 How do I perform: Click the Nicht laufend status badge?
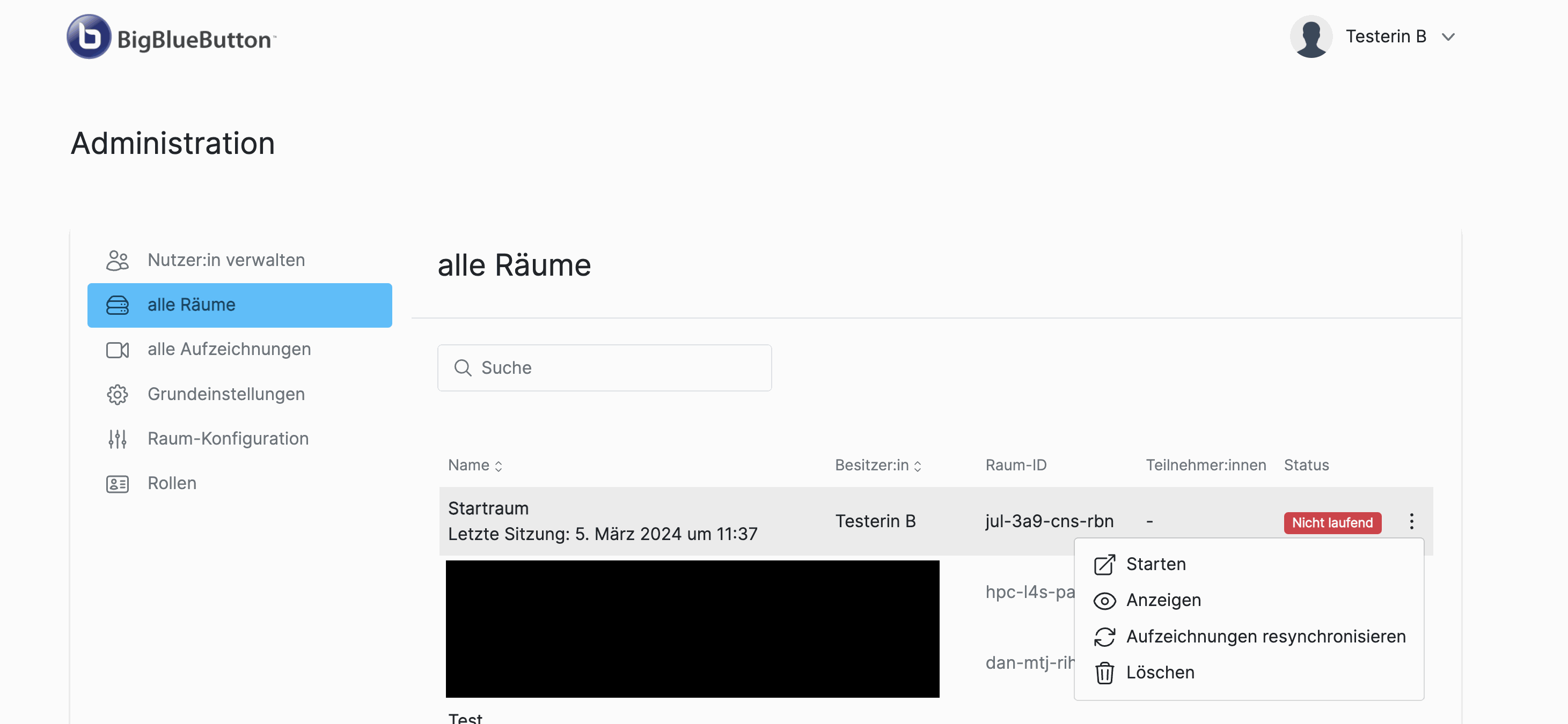[1332, 522]
